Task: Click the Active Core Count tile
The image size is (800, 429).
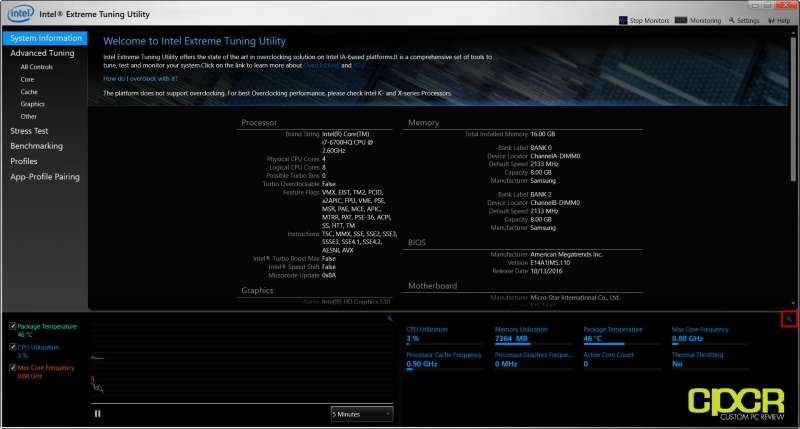Action: pyautogui.click(x=621, y=360)
